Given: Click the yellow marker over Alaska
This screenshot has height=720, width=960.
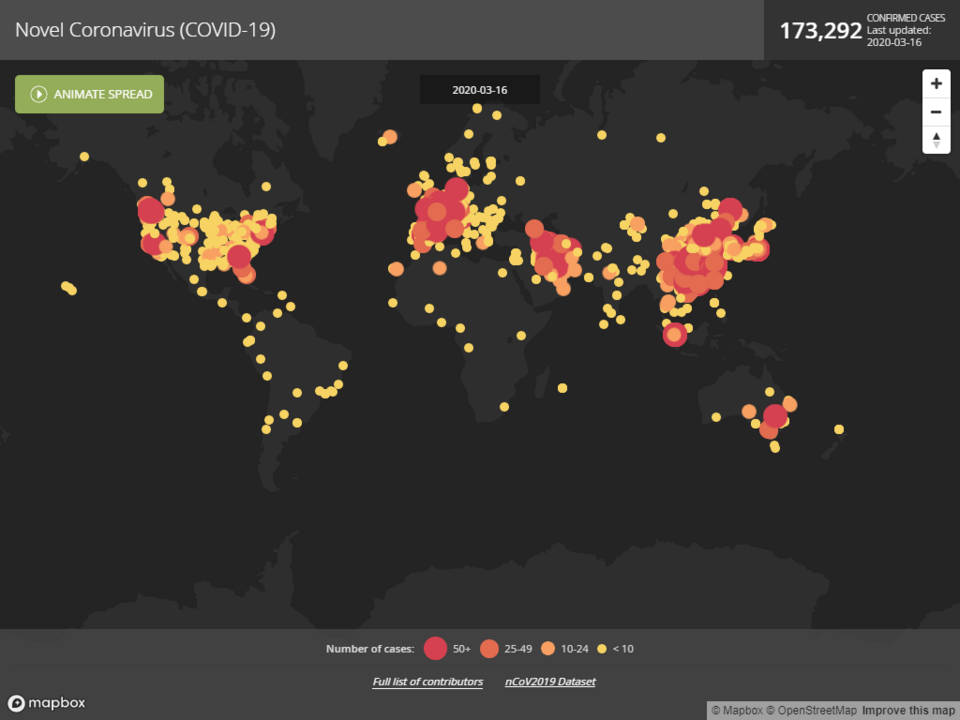Looking at the screenshot, I should 84,157.
